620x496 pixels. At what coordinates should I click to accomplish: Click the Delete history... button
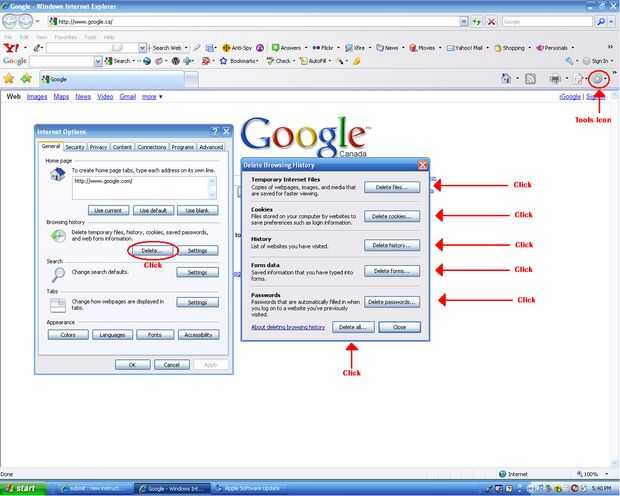391,245
